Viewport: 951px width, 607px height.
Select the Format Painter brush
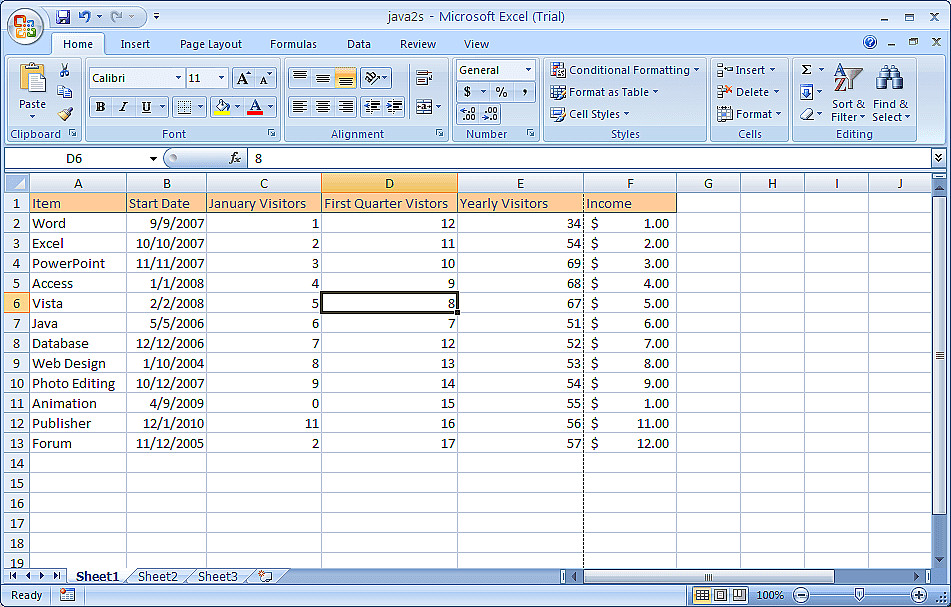click(x=64, y=114)
